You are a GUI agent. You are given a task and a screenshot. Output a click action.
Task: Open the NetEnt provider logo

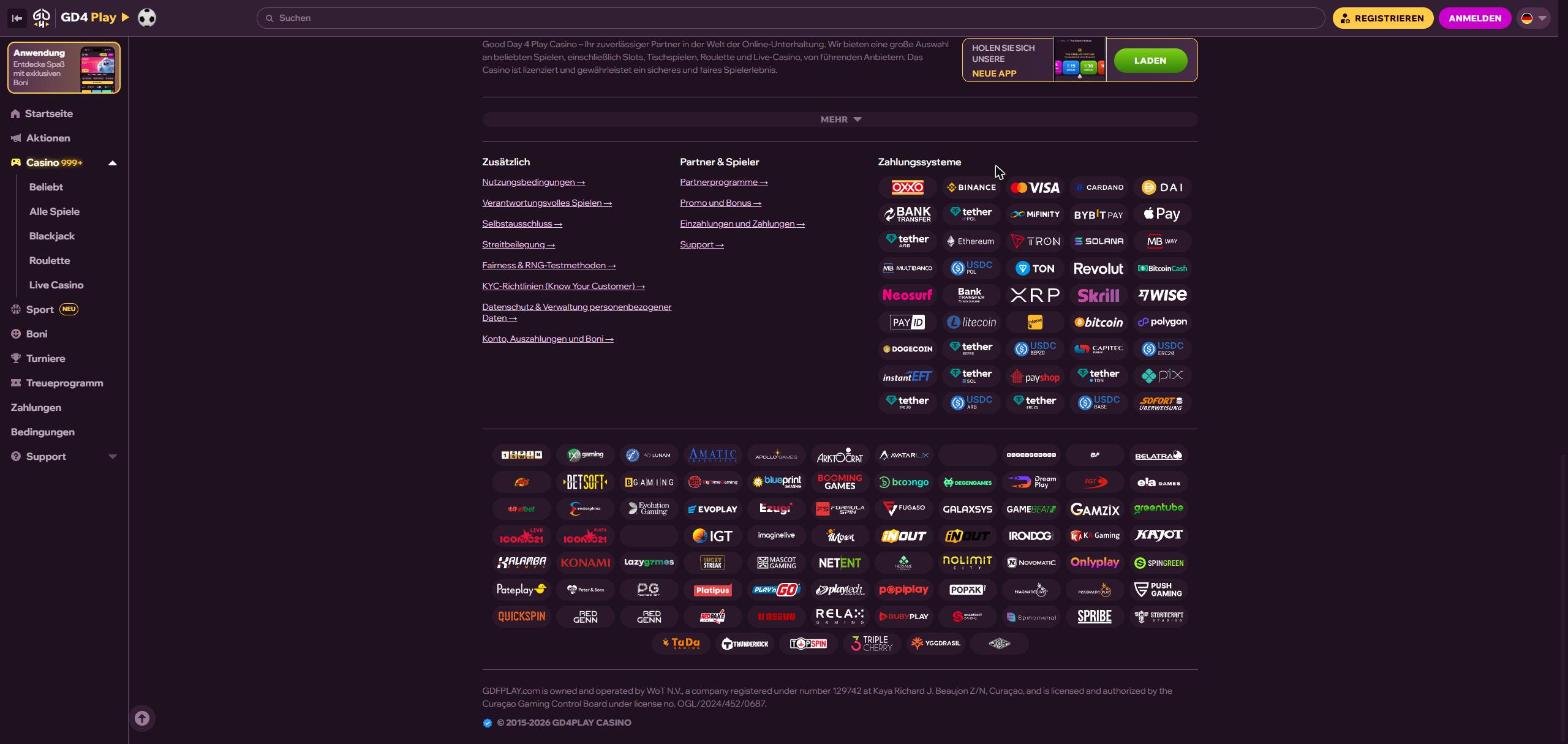pyautogui.click(x=840, y=563)
